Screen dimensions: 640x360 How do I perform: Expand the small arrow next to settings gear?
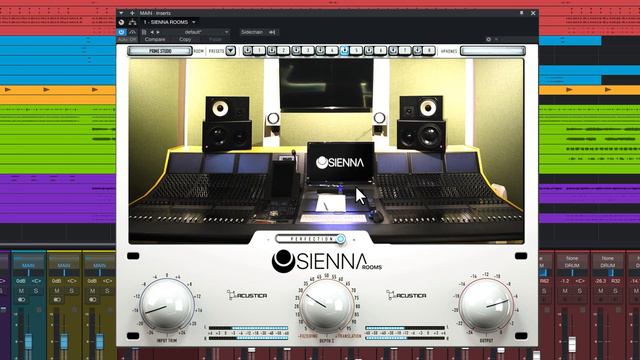click(496, 40)
